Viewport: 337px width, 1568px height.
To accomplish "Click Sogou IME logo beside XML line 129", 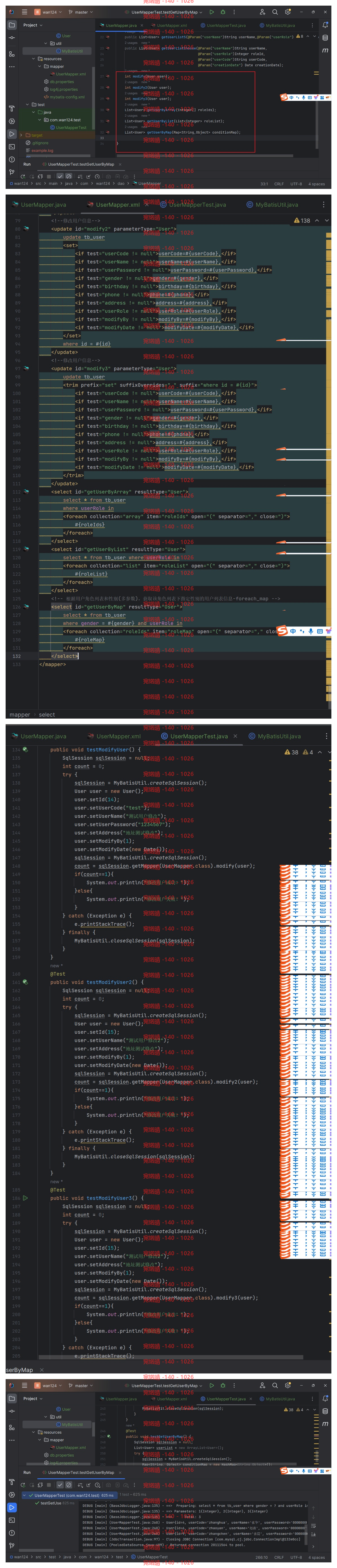I will coord(282,631).
